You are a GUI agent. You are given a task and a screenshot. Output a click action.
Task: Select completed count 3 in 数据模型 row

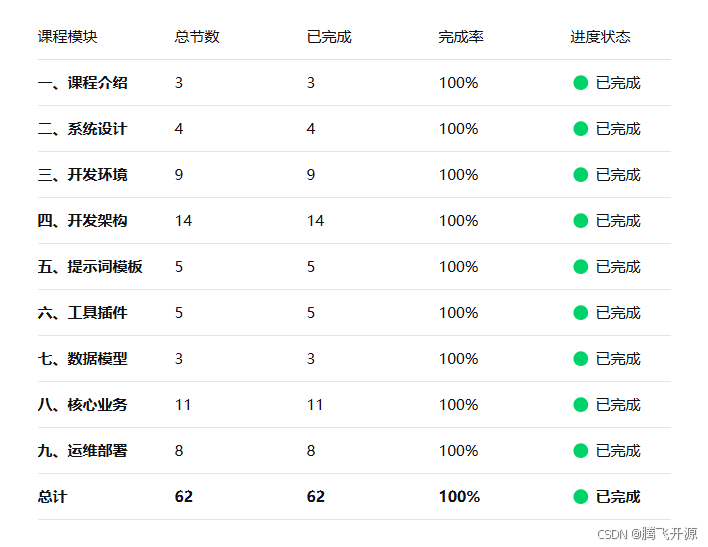(311, 359)
